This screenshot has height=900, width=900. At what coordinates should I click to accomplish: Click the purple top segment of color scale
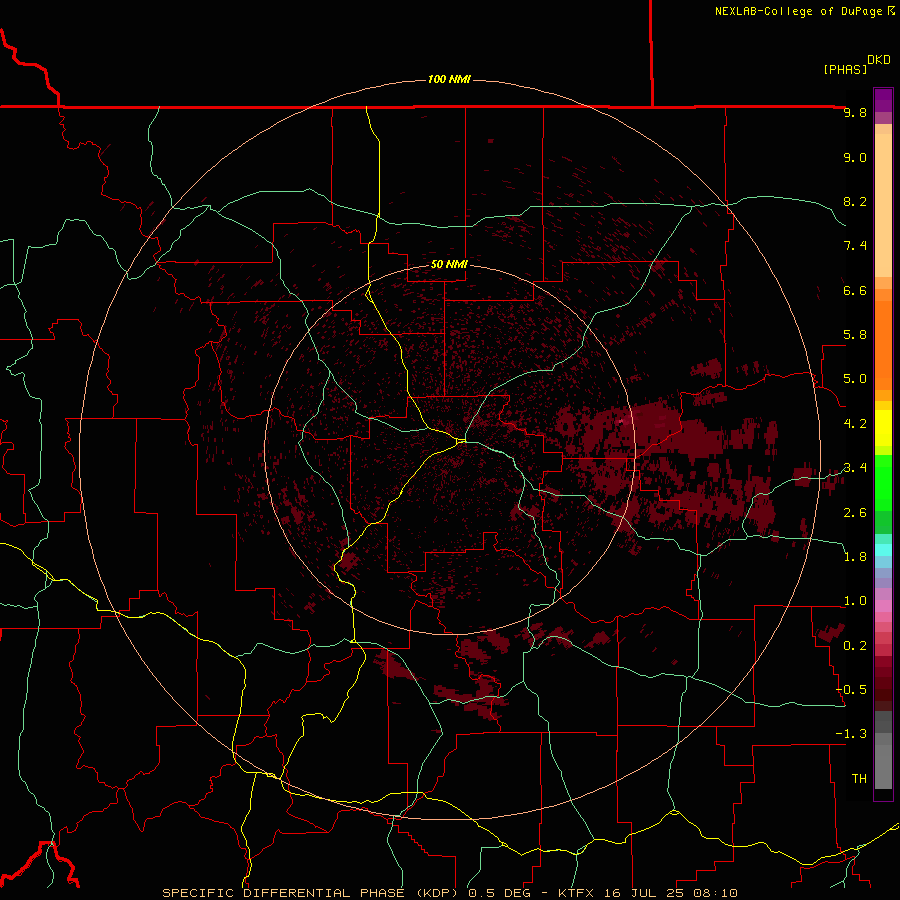click(x=883, y=100)
